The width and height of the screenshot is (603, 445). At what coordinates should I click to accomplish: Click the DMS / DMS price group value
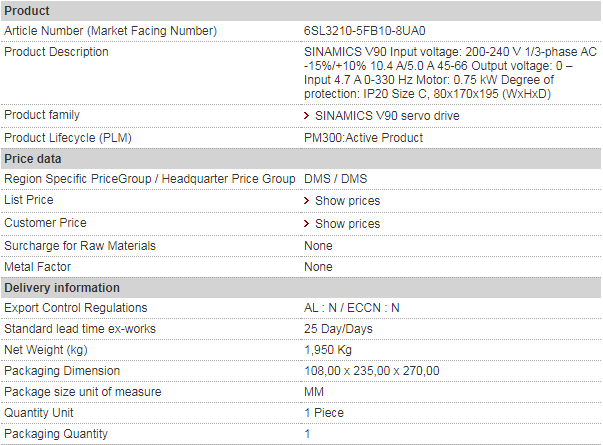pos(335,179)
